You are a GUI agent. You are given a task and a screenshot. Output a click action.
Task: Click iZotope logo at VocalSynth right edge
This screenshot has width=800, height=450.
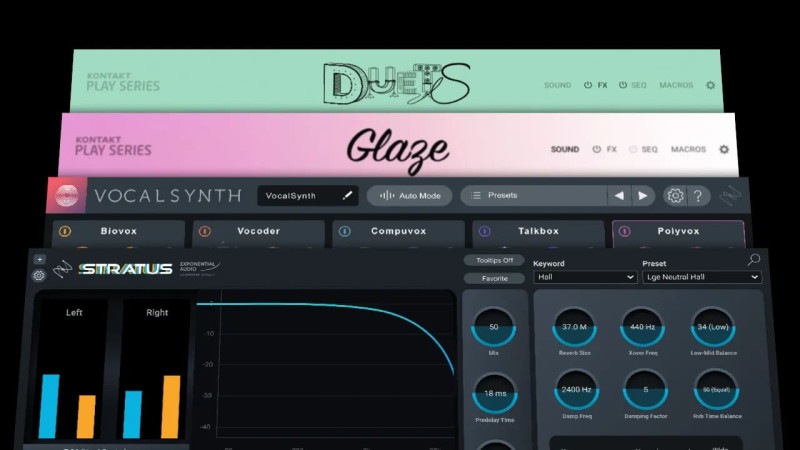(730, 196)
